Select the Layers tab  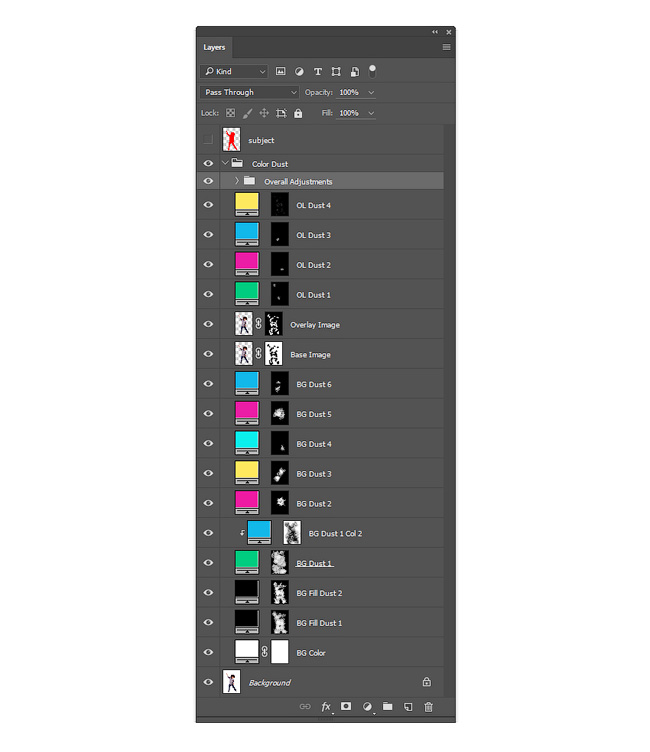pyautogui.click(x=214, y=47)
